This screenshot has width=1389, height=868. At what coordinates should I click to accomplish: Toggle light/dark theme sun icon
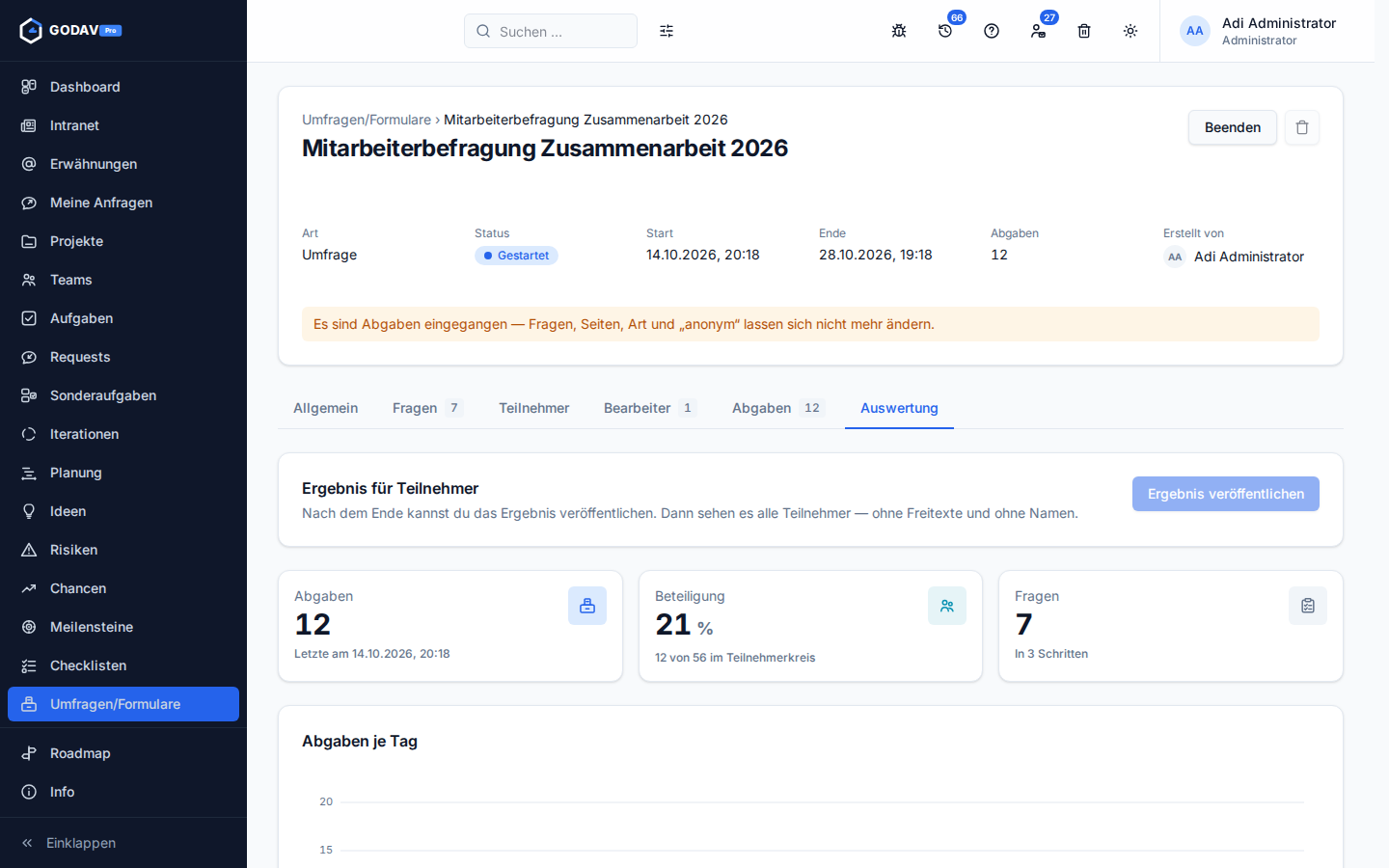pyautogui.click(x=1130, y=31)
